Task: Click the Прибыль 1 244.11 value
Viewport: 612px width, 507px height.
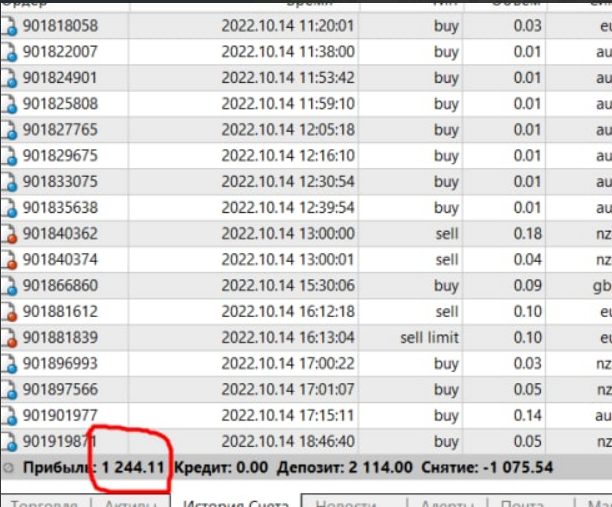Action: tap(133, 467)
